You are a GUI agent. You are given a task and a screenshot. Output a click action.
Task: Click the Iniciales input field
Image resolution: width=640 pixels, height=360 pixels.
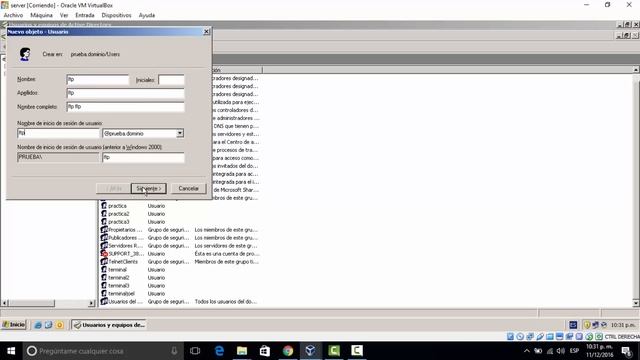171,80
